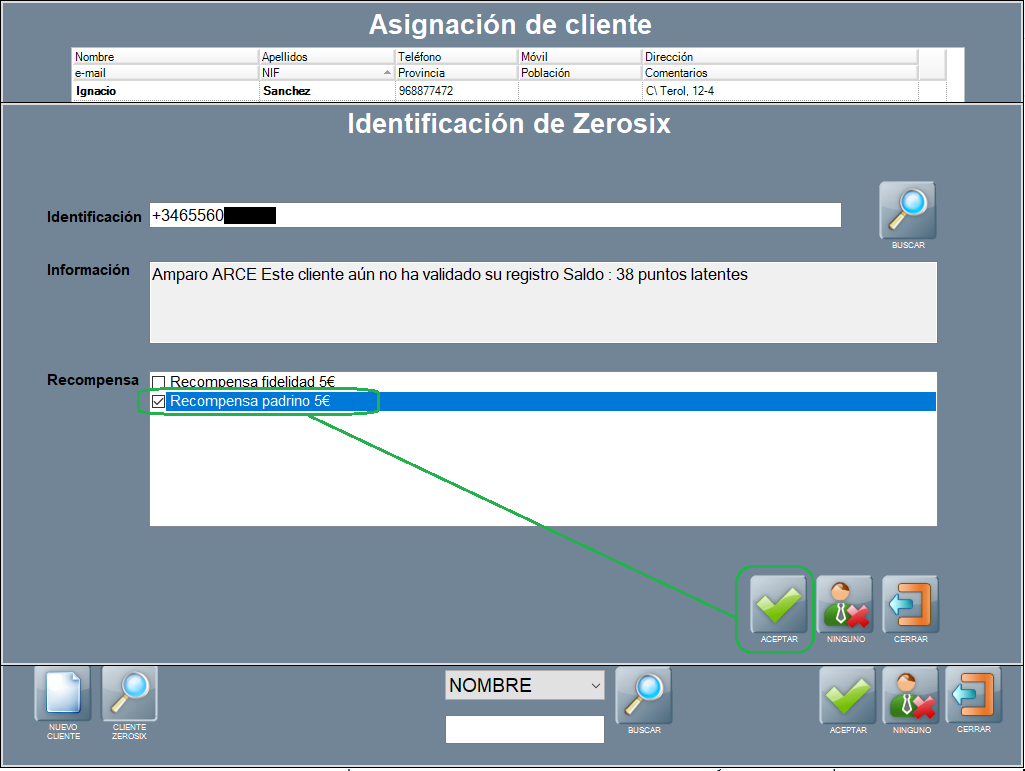
Task: Uncheck the Recompensa padrino 5€ checkbox
Action: pyautogui.click(x=158, y=402)
